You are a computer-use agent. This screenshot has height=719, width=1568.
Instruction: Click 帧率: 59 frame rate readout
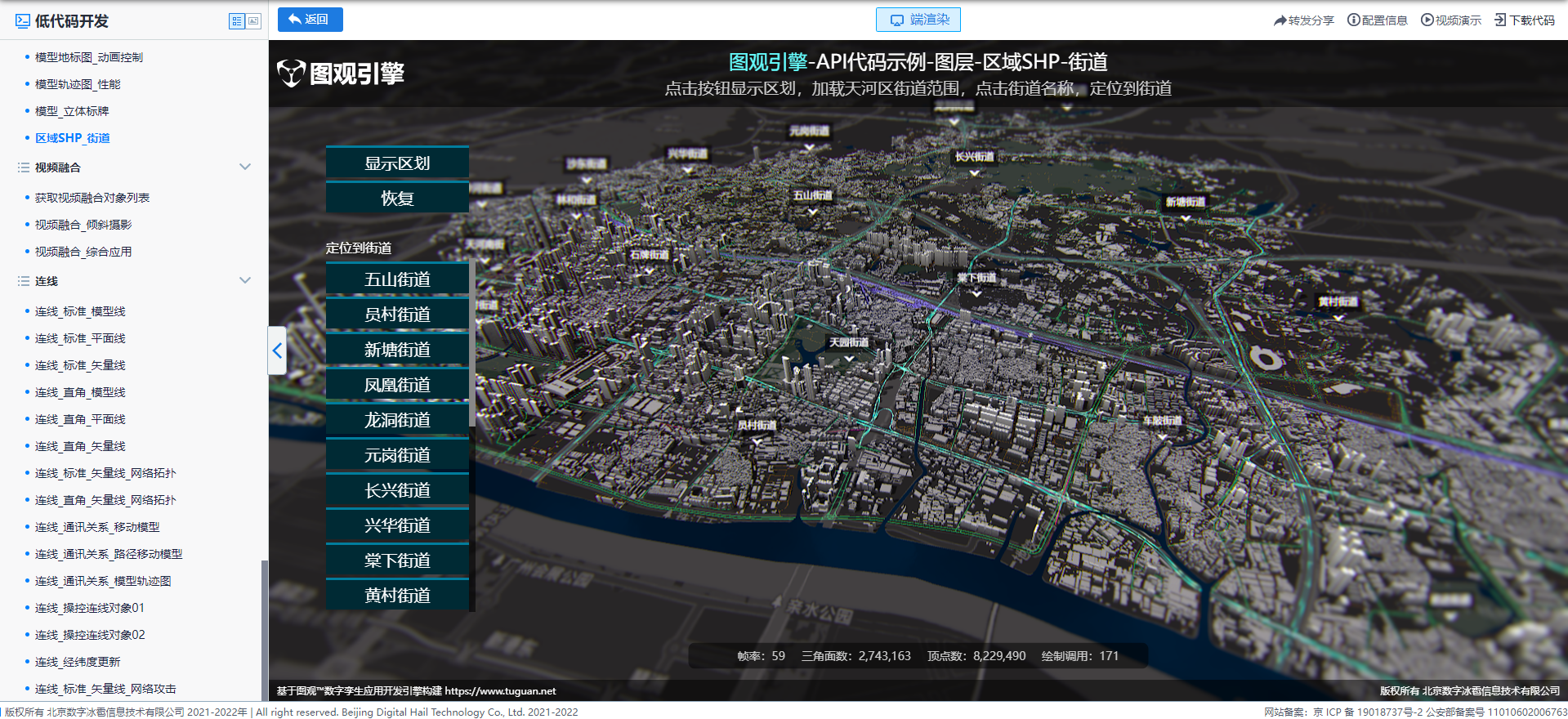(761, 656)
